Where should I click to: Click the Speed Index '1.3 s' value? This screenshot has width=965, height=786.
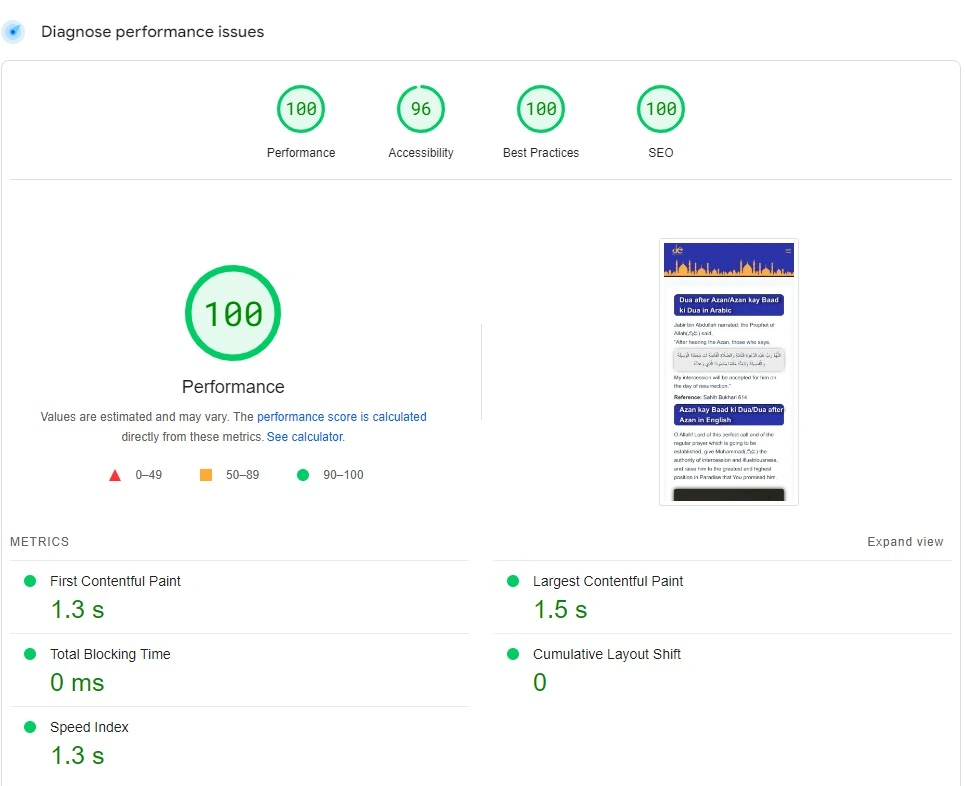pos(77,755)
